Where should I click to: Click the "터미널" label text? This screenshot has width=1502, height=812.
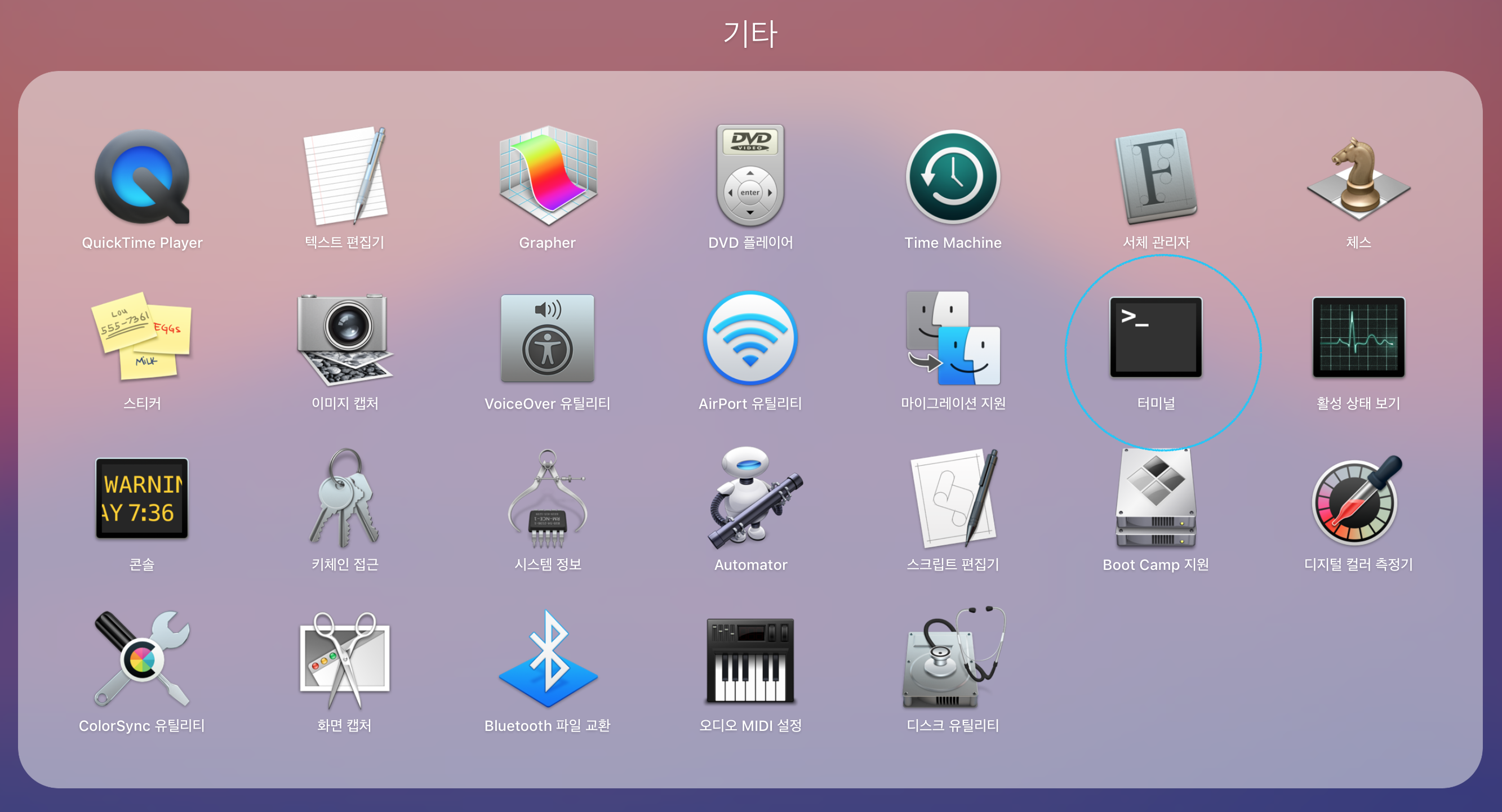1156,403
